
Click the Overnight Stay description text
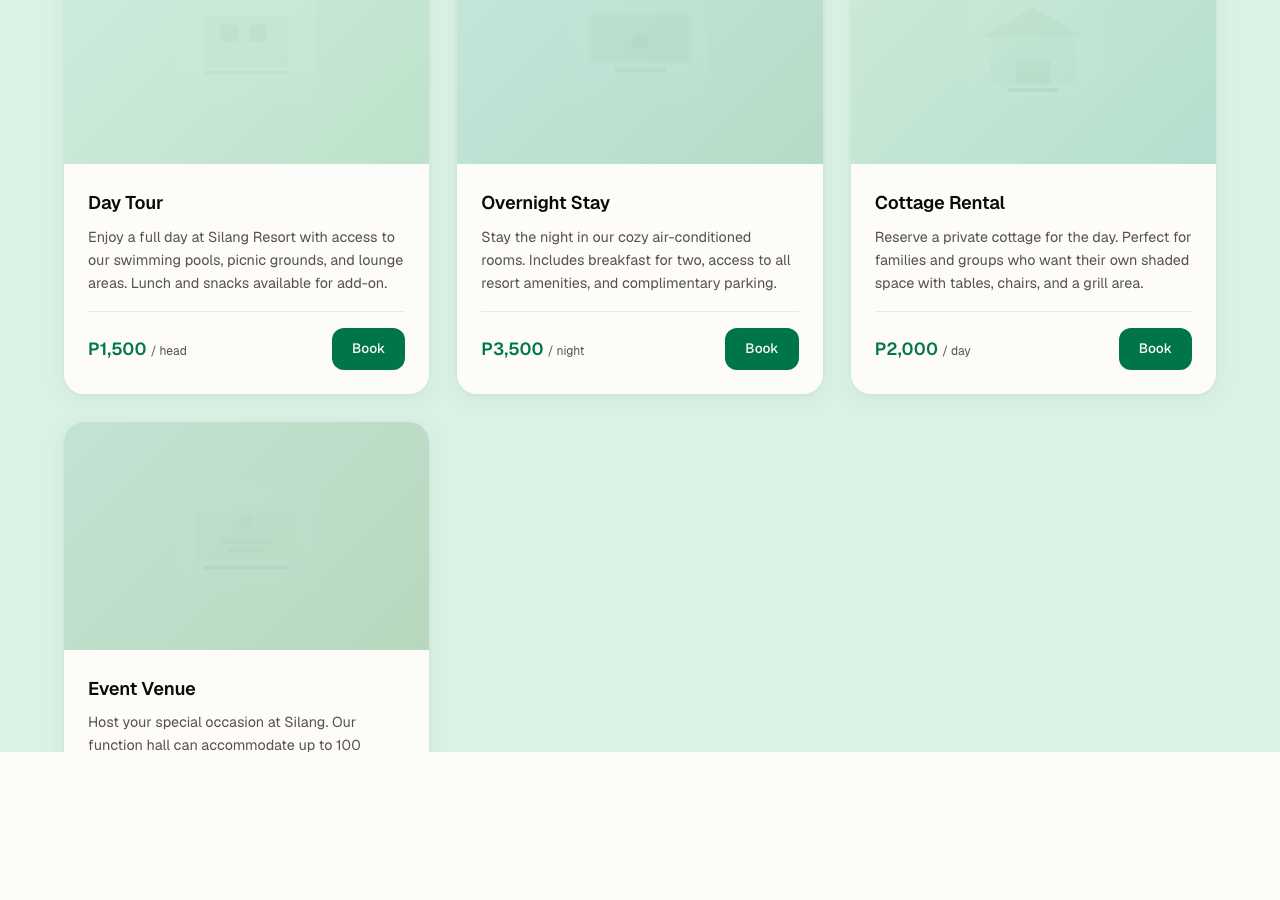click(x=640, y=260)
